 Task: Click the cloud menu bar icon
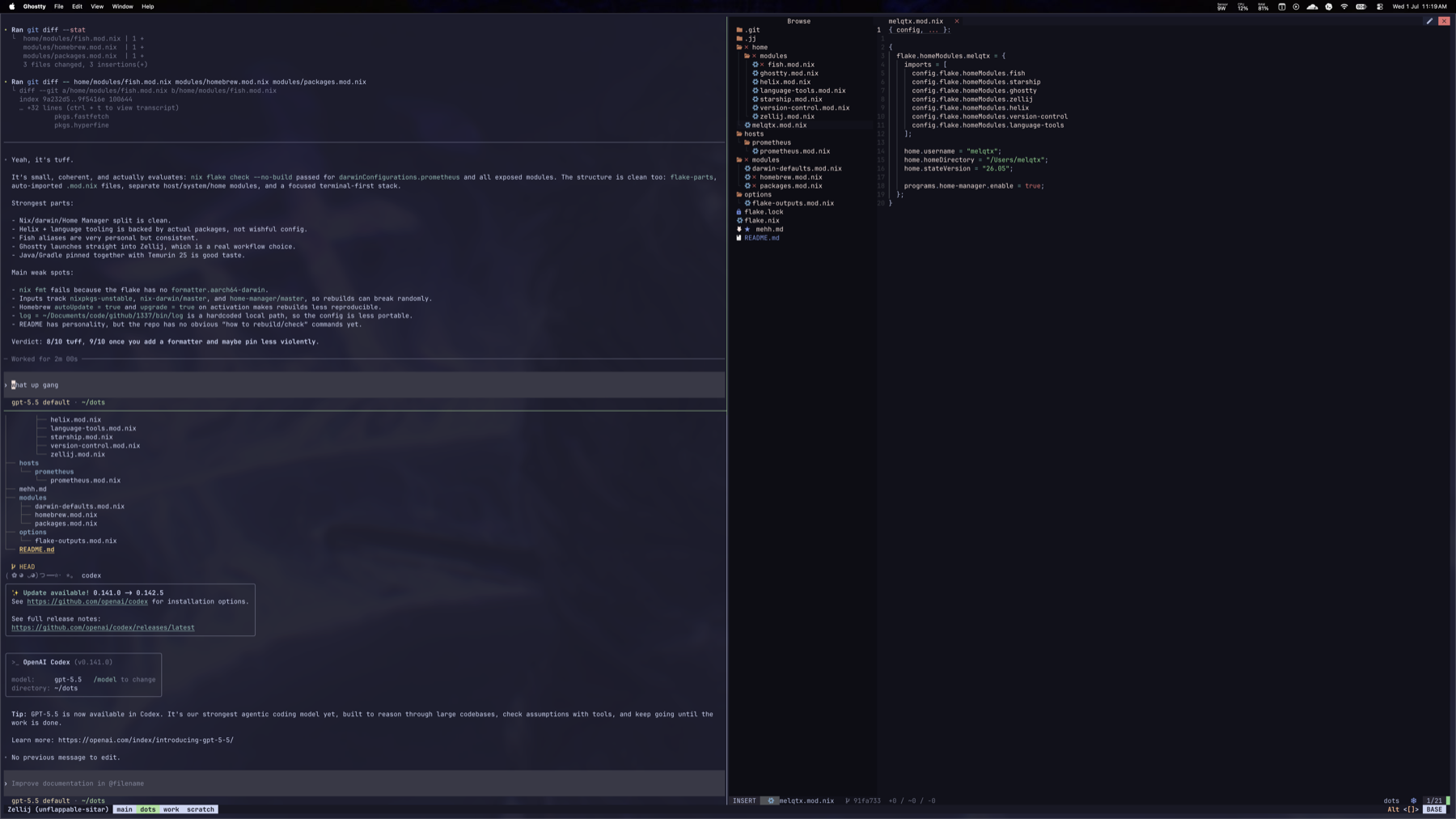[x=1312, y=6]
